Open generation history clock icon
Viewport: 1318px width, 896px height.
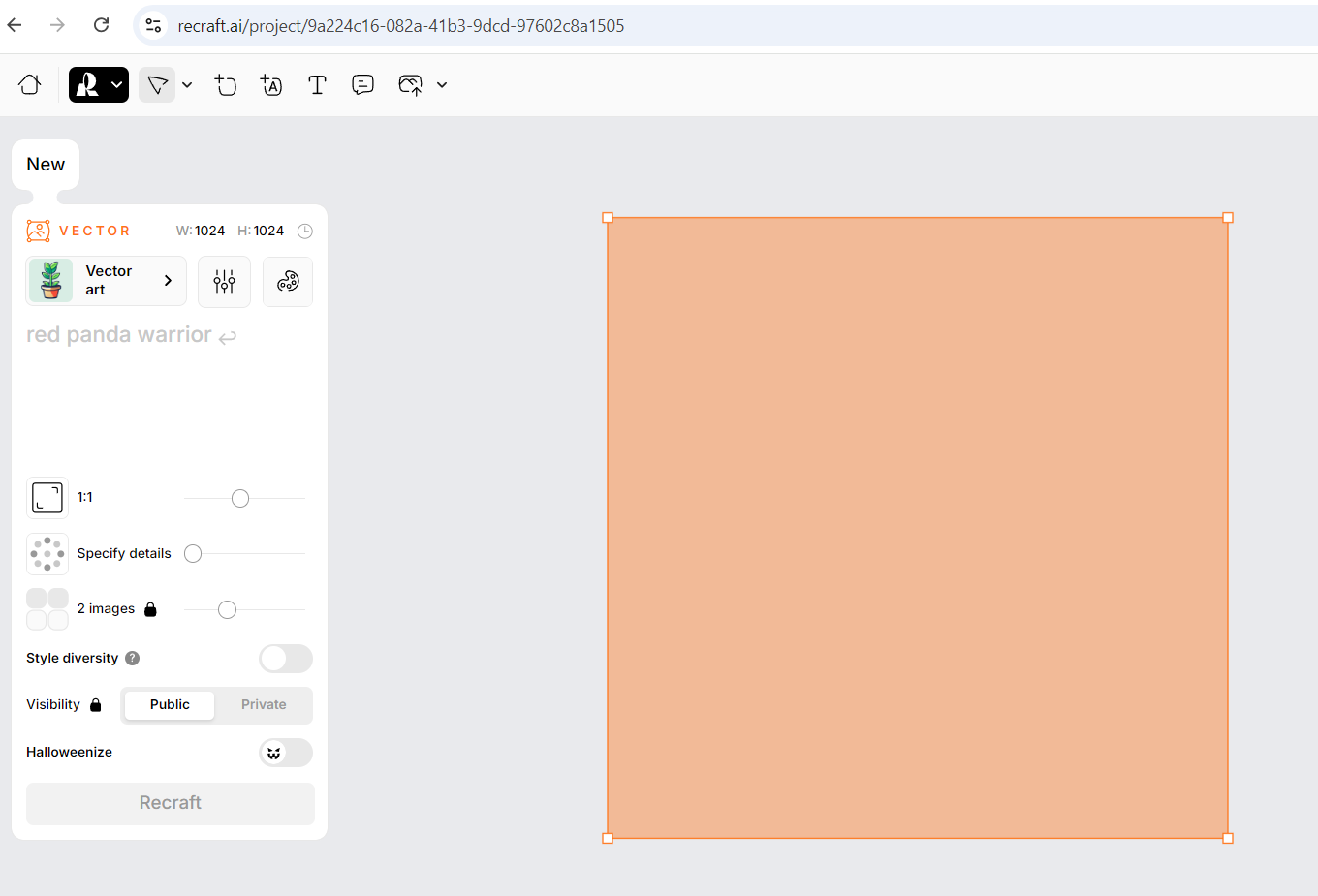point(304,231)
